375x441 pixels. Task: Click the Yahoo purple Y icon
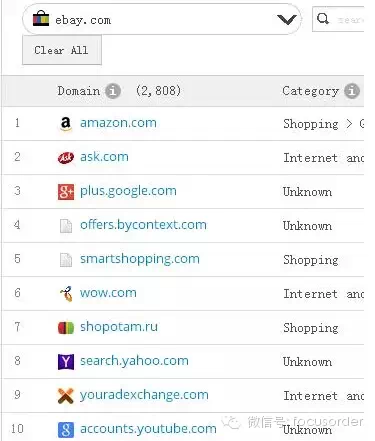[66, 362]
